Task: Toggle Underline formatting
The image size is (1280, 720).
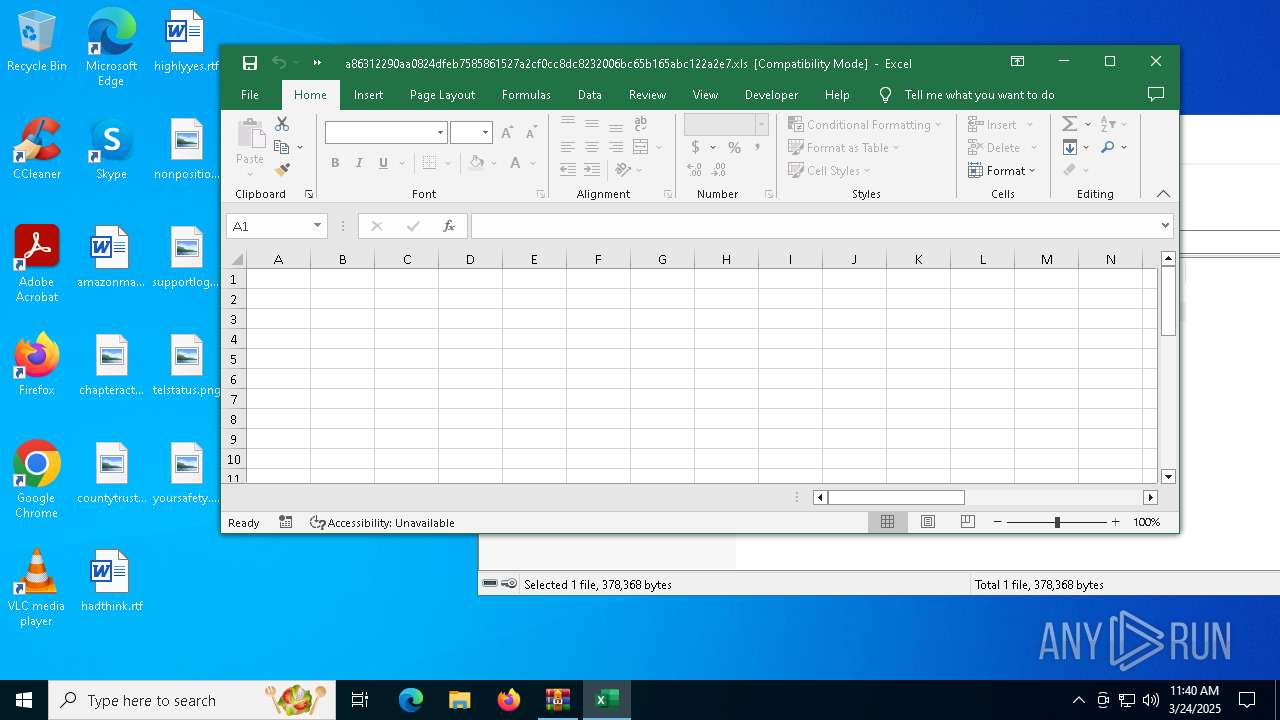Action: pyautogui.click(x=383, y=163)
